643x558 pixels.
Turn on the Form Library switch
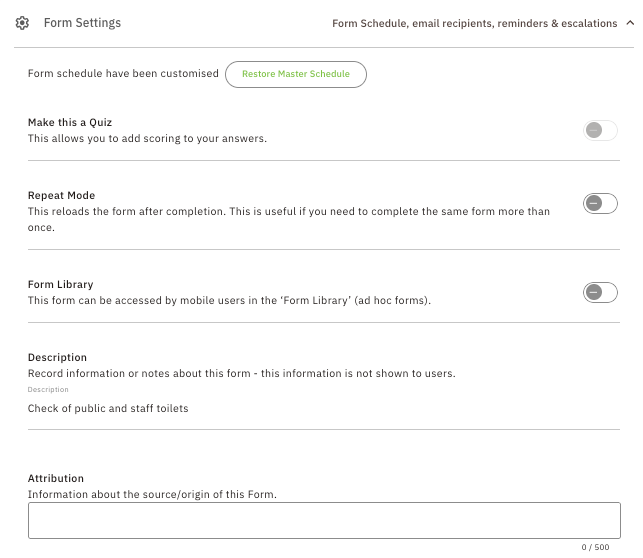coord(600,292)
